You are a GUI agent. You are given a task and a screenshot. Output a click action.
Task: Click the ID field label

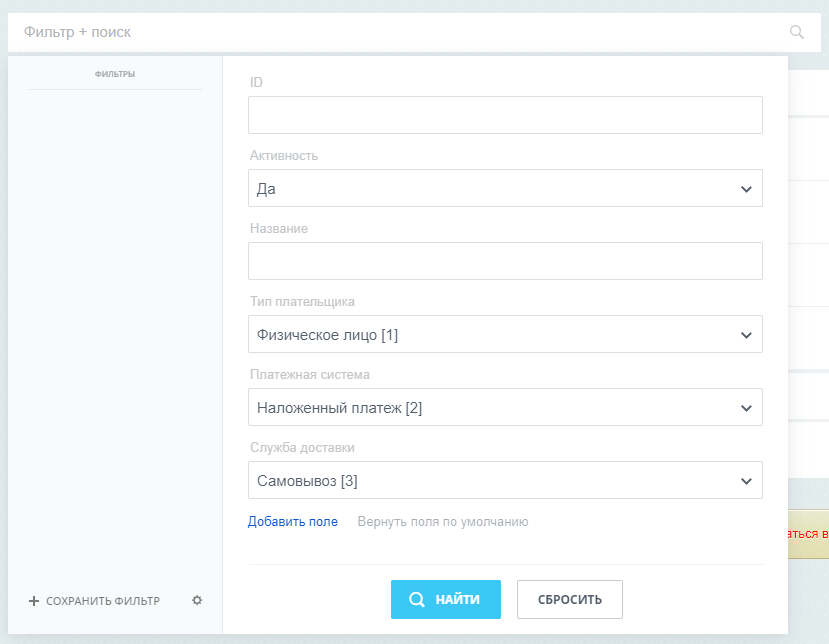(x=256, y=82)
